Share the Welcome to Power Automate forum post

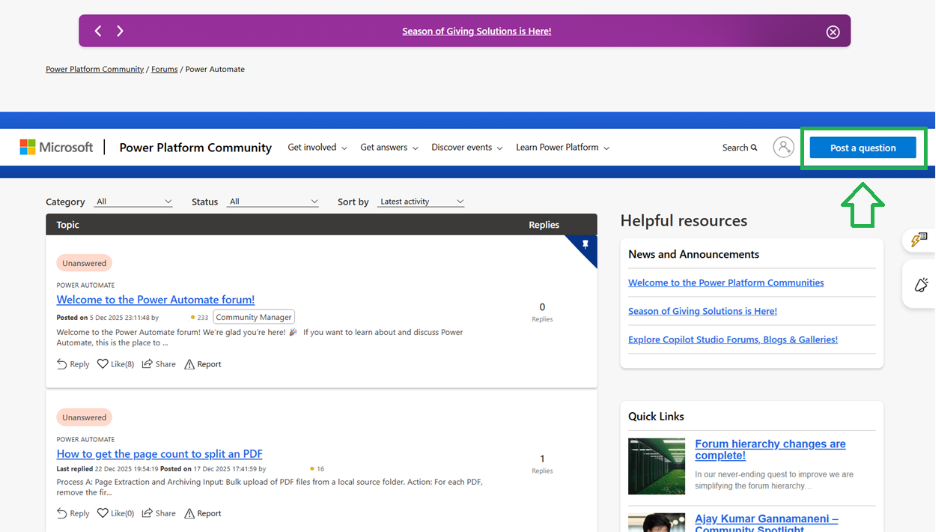(x=159, y=364)
